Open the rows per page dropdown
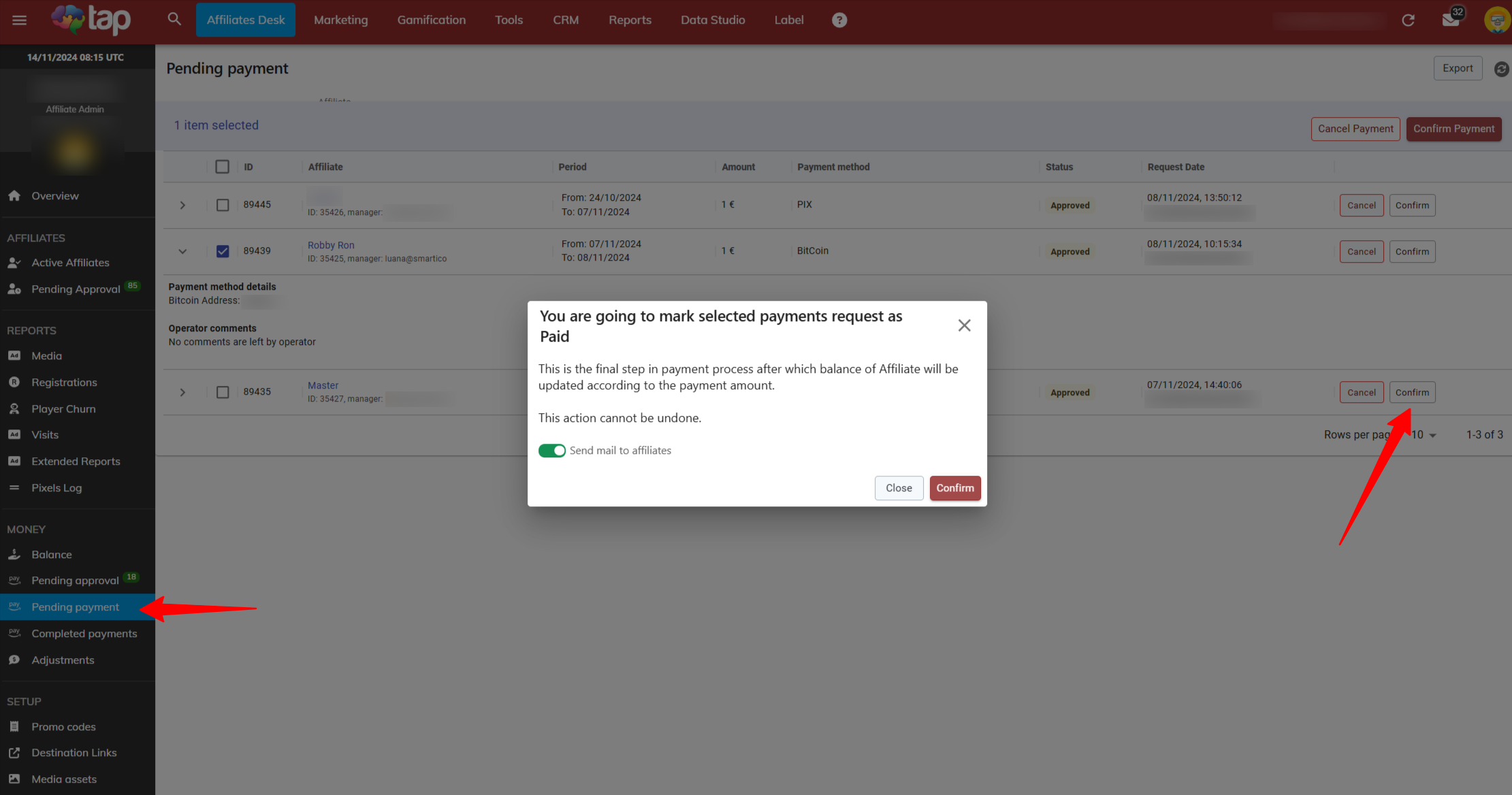1512x795 pixels. point(1424,435)
